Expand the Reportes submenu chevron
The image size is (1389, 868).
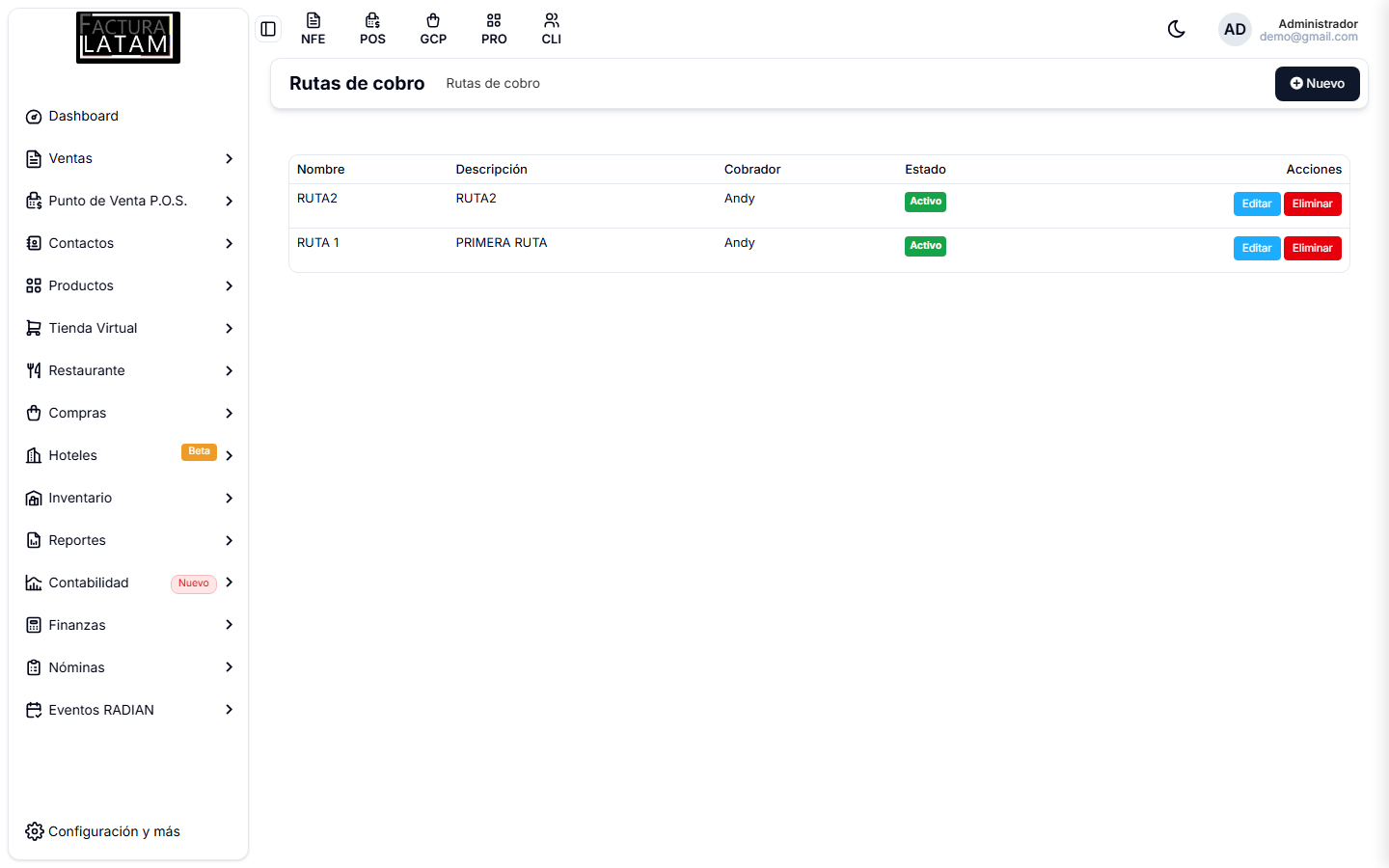click(x=230, y=541)
